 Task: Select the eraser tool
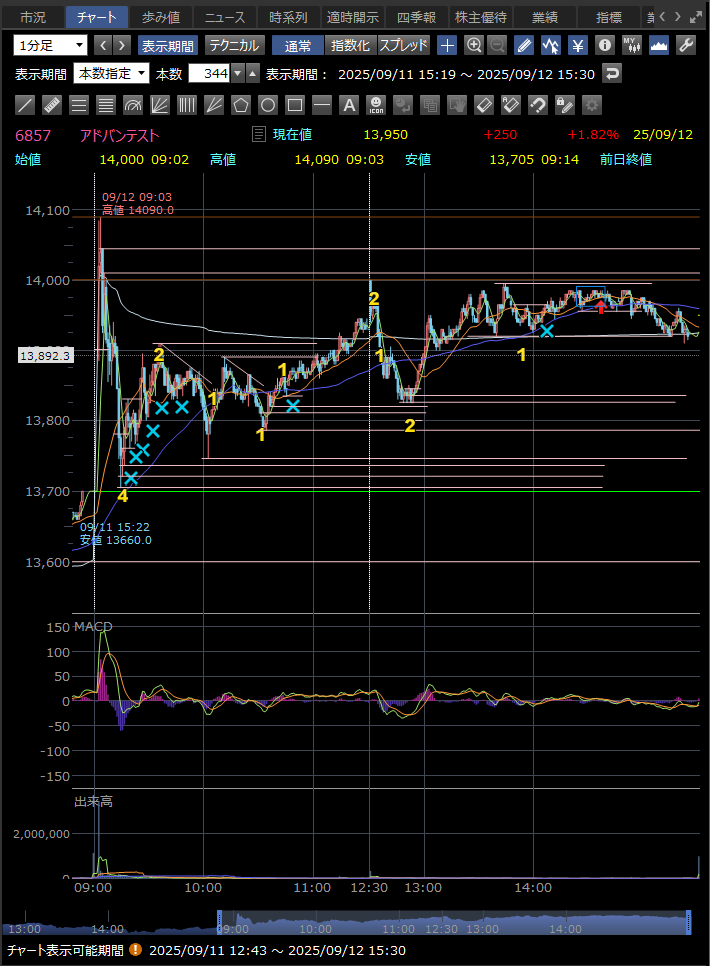pyautogui.click(x=484, y=105)
